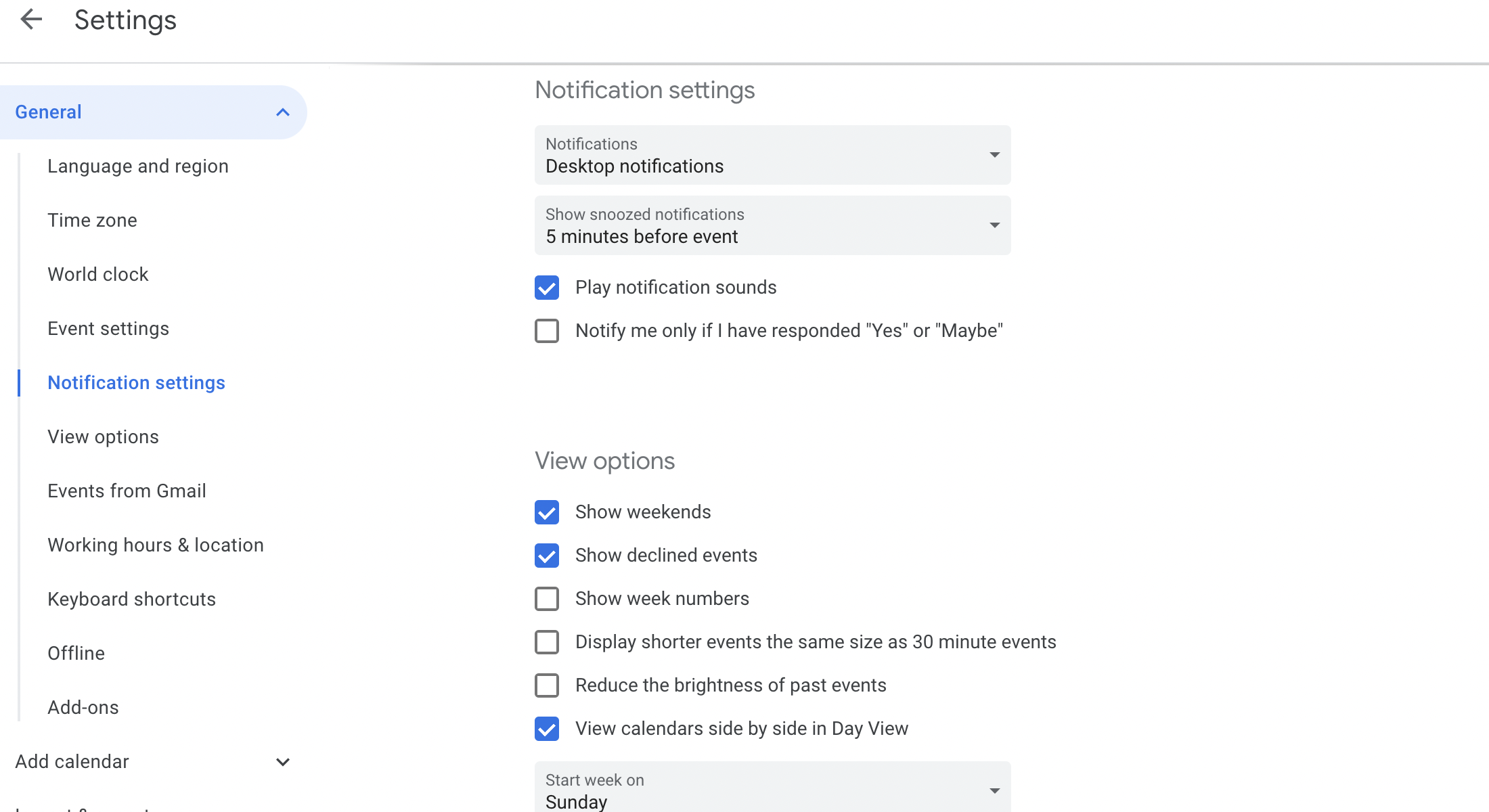Uncheck Play notification sounds
The image size is (1489, 812).
[547, 288]
